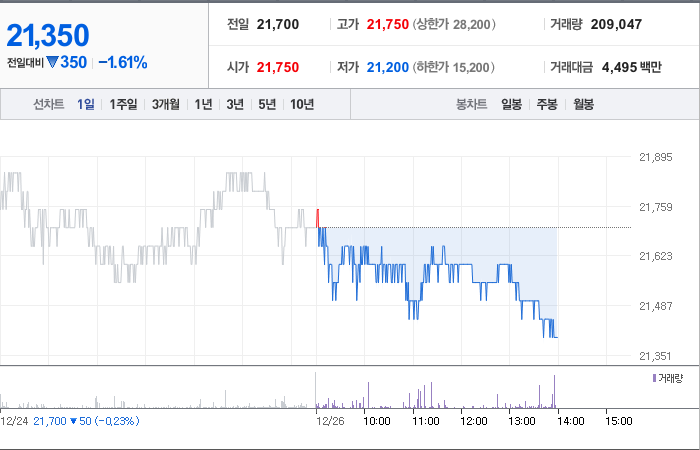Select the 3년 chart range
This screenshot has width=700, height=450.
[x=235, y=104]
